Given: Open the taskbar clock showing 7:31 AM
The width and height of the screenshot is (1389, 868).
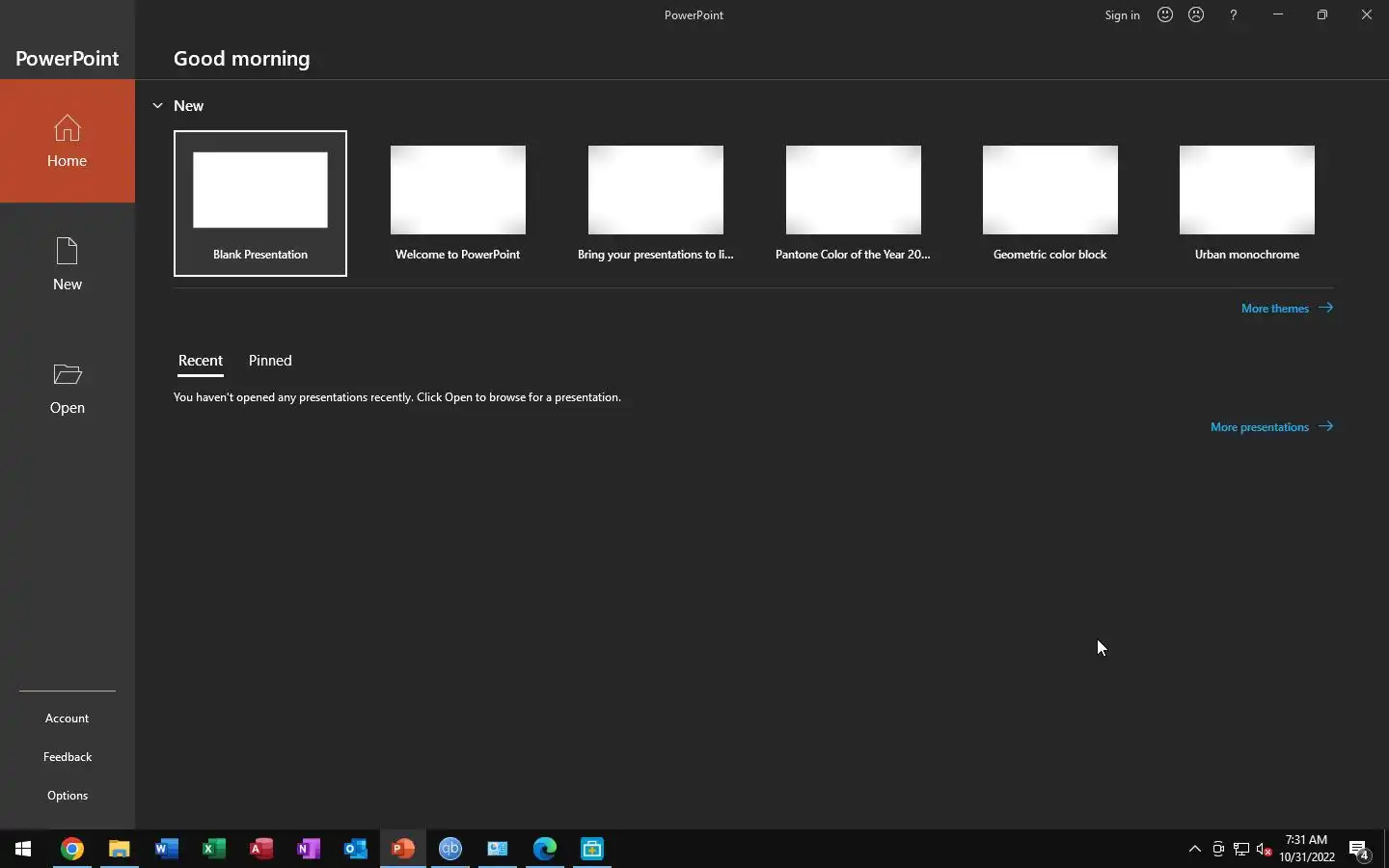Looking at the screenshot, I should point(1307,849).
